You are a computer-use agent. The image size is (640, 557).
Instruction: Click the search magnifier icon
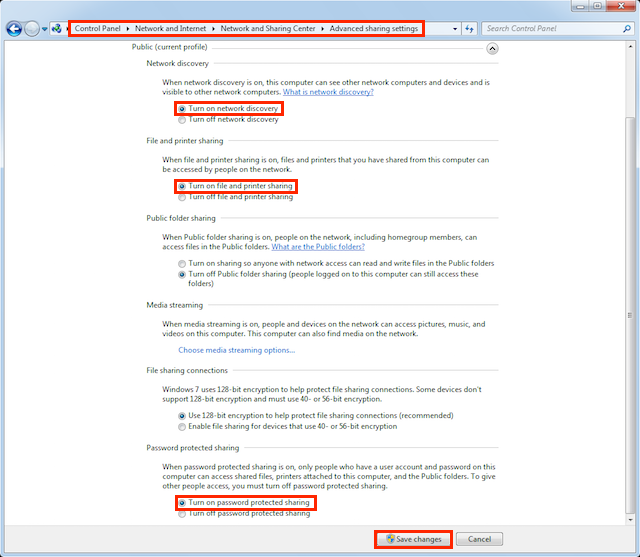click(x=627, y=29)
